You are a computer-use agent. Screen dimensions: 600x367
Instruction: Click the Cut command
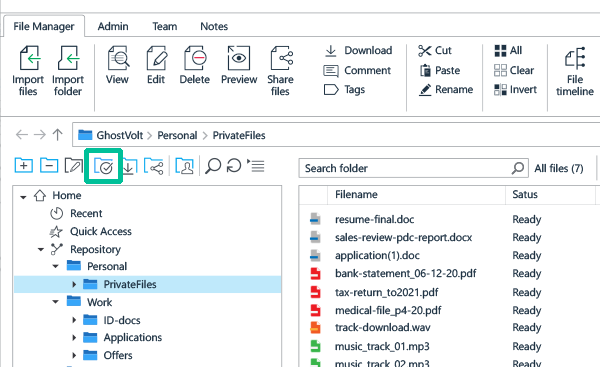coord(435,51)
